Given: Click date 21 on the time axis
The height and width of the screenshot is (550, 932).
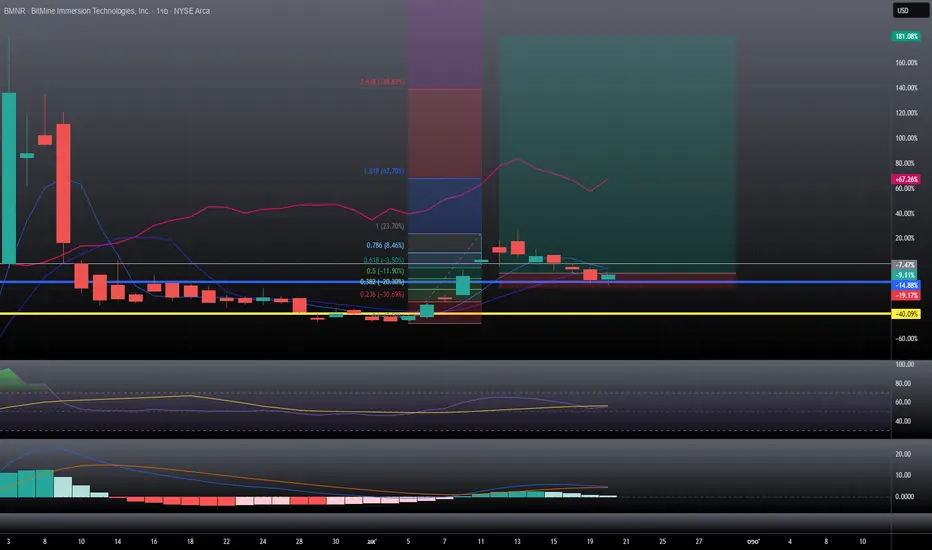Looking at the screenshot, I should [626, 541].
